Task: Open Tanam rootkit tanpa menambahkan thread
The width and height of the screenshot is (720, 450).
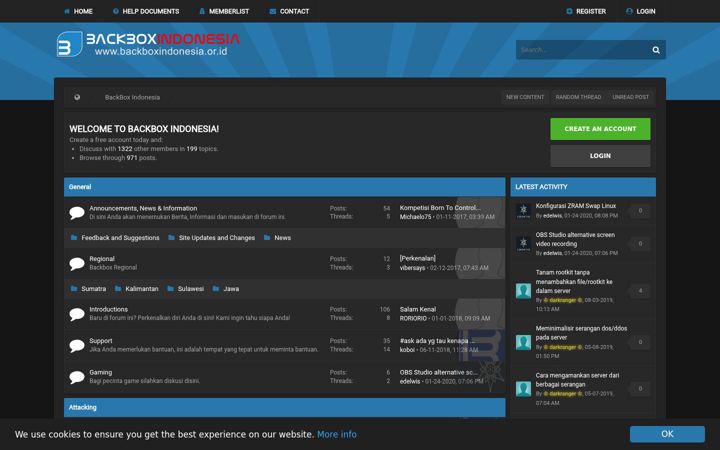Action: (574, 281)
